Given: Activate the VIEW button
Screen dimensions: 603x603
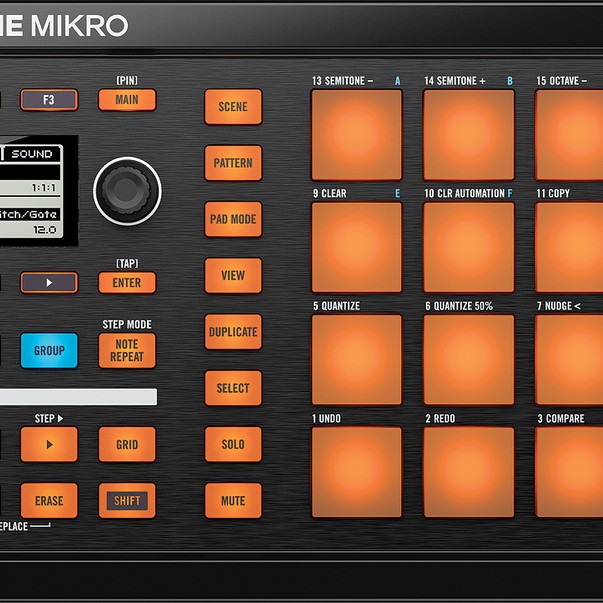Looking at the screenshot, I should (x=233, y=275).
